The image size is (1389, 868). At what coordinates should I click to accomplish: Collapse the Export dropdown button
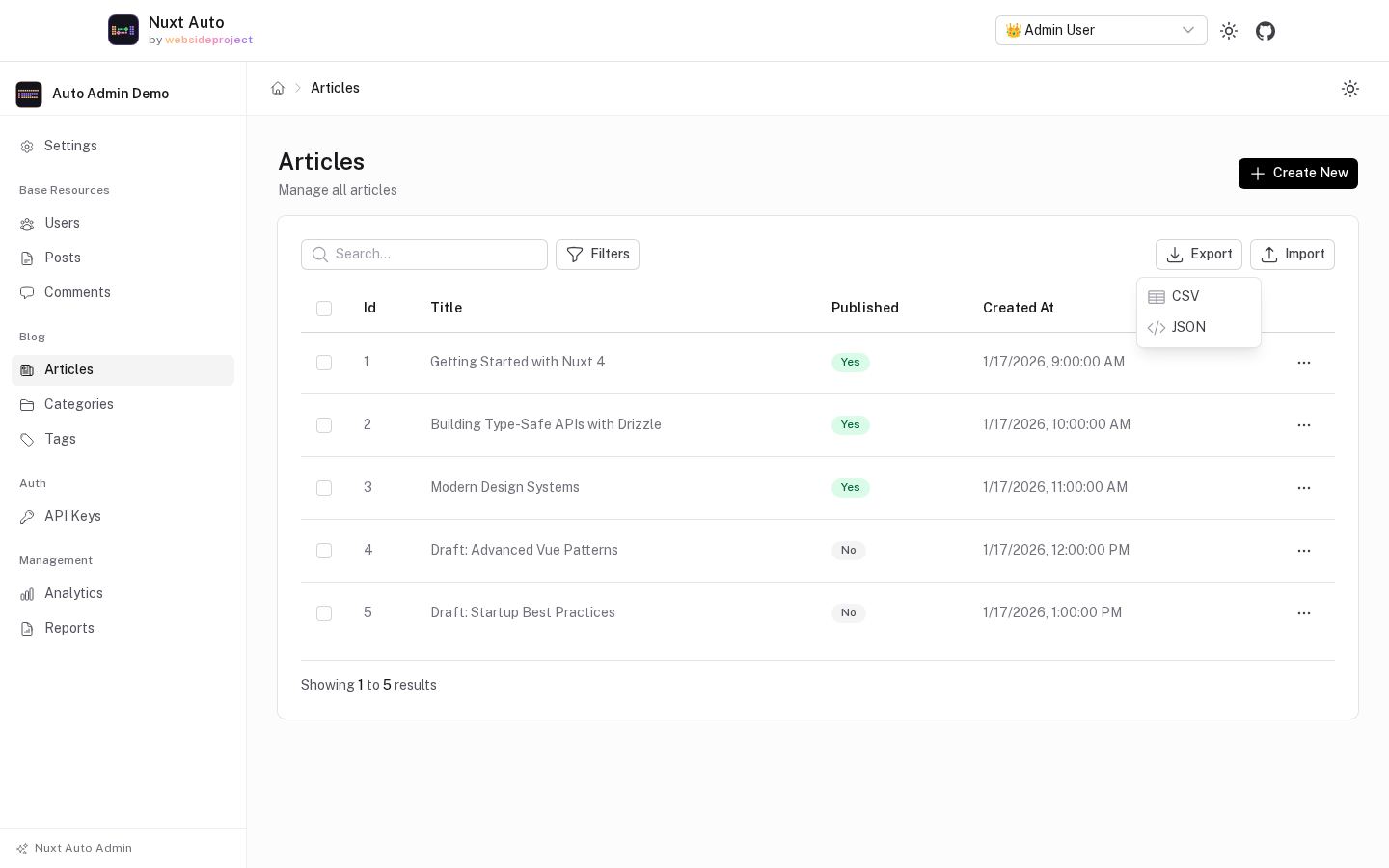pos(1199,255)
